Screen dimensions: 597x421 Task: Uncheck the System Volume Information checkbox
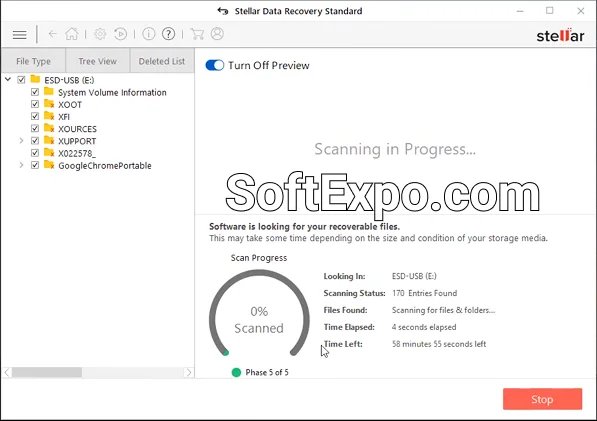(x=35, y=92)
